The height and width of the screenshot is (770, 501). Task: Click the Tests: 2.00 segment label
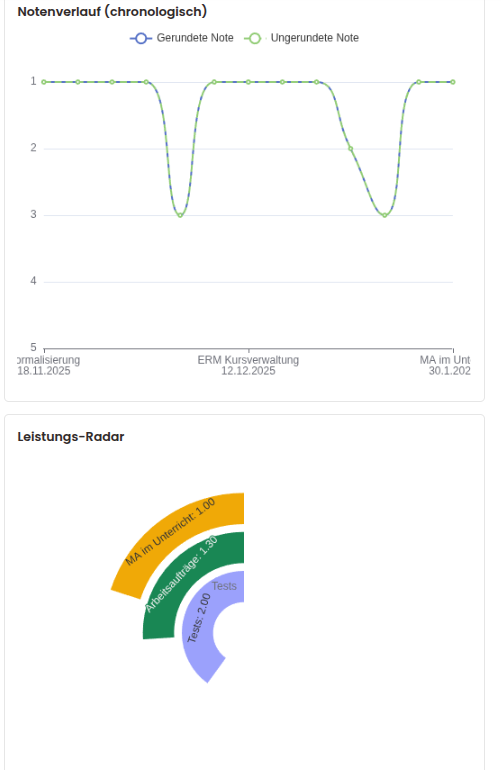click(199, 618)
